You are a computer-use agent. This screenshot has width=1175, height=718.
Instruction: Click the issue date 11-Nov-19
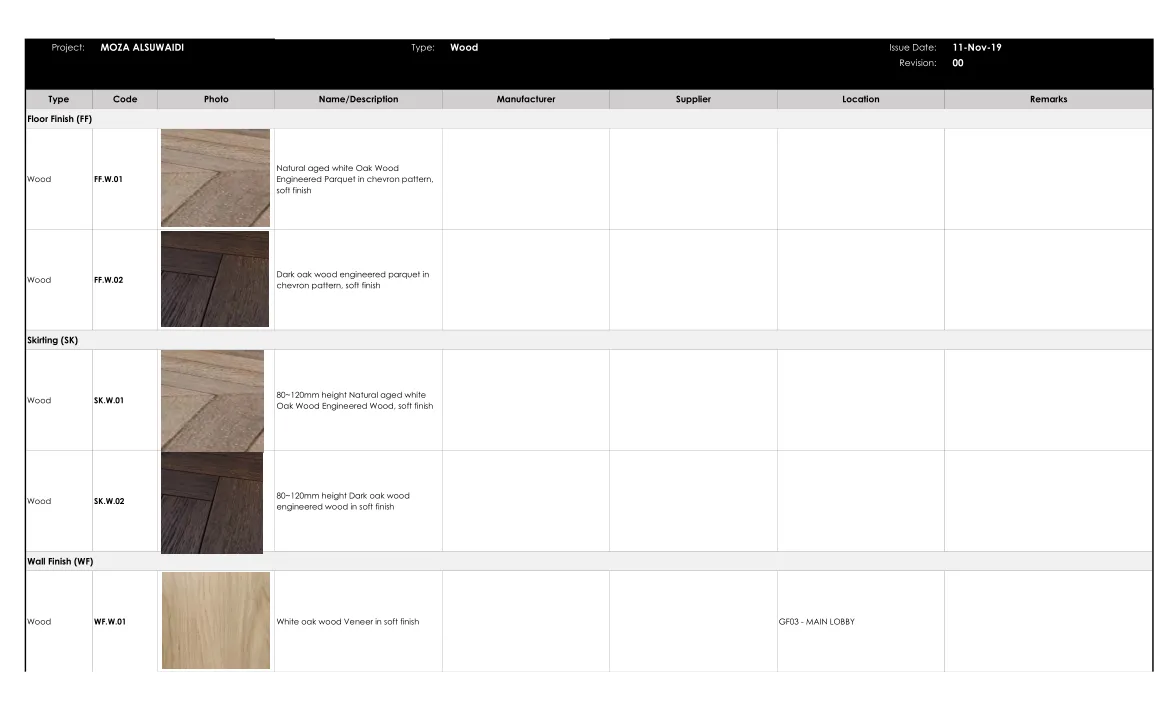[x=976, y=47]
